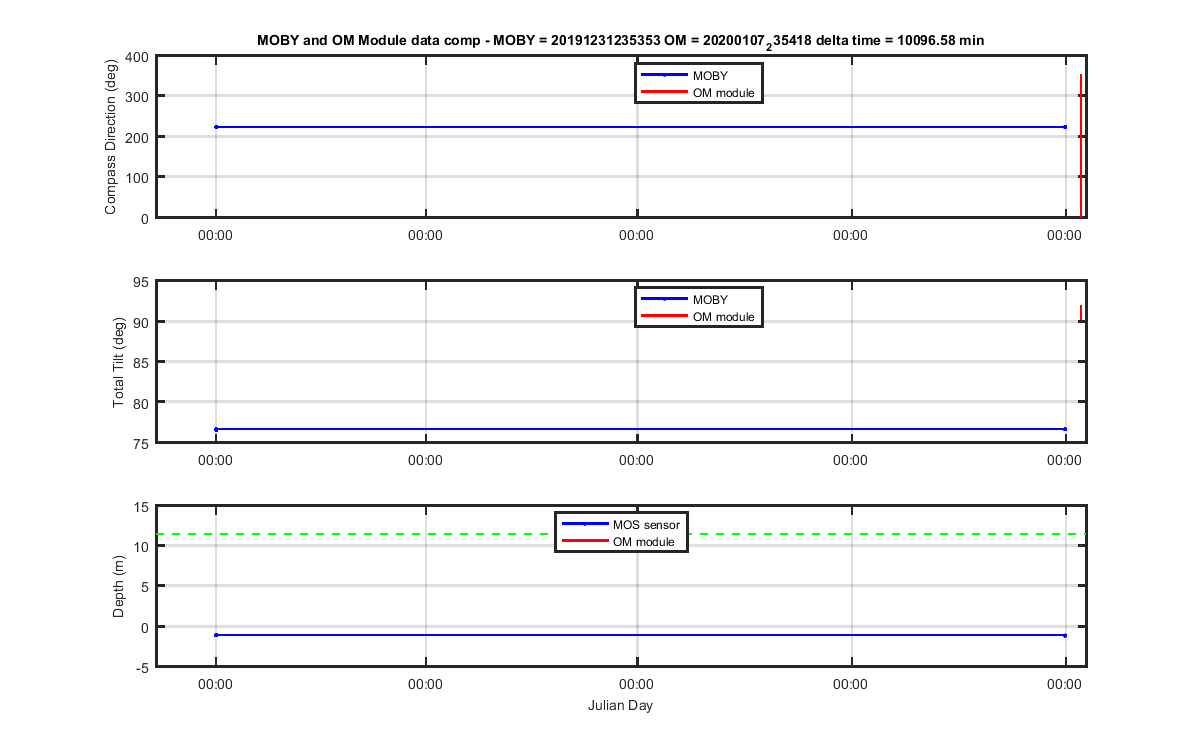The height and width of the screenshot is (750, 1200).
Task: Click the '0' tick on Depth axis
Action: pos(146,627)
